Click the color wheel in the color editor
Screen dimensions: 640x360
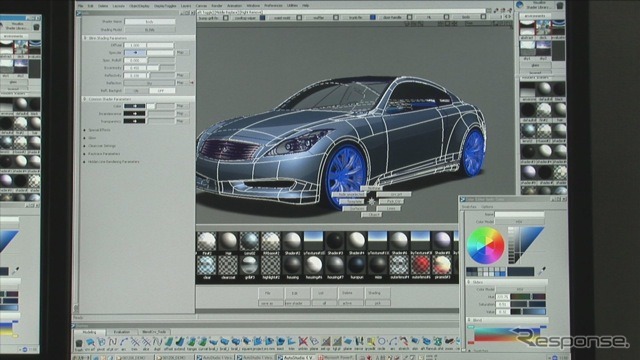pos(485,245)
